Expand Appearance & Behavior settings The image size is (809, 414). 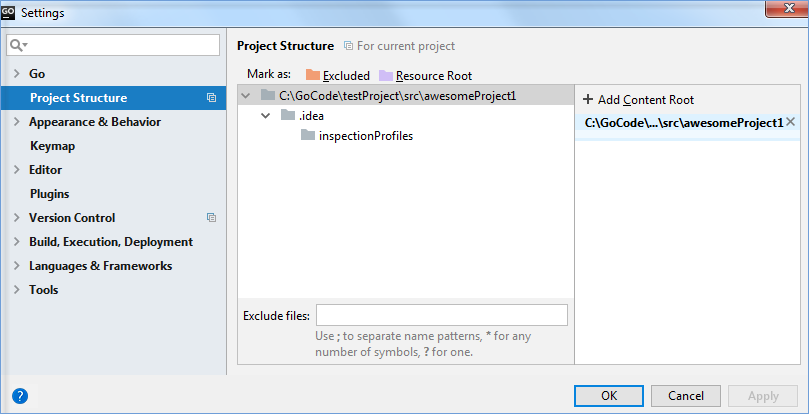(x=17, y=122)
